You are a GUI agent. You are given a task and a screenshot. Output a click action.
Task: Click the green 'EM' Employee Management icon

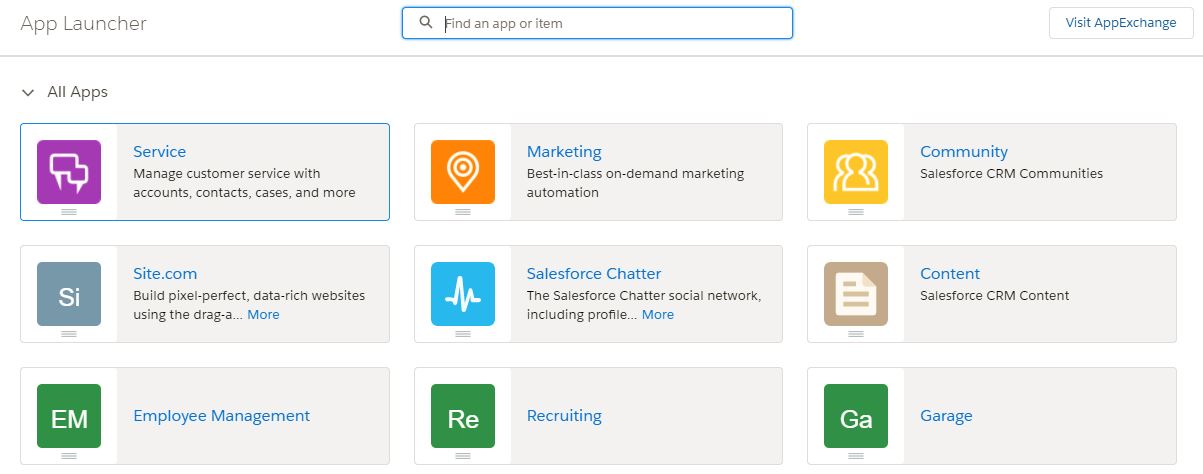pos(69,416)
